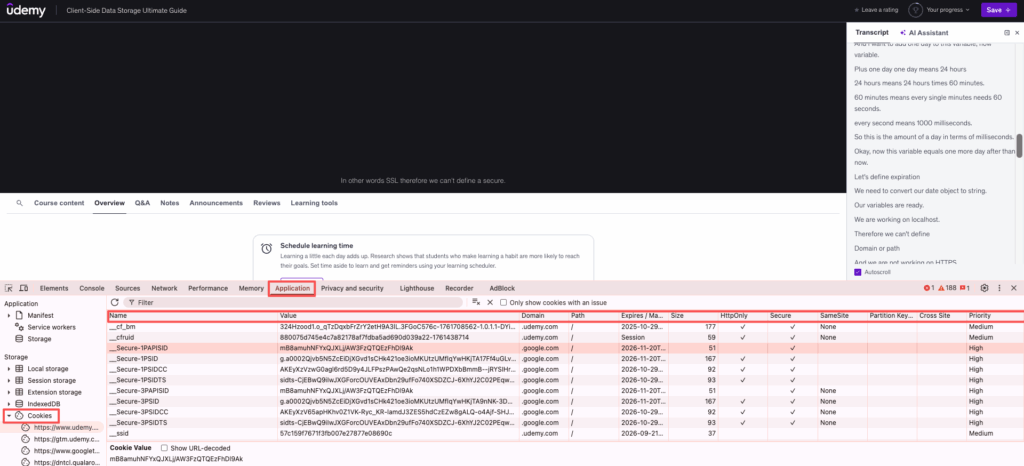Open DevTools settings gear

click(x=984, y=288)
